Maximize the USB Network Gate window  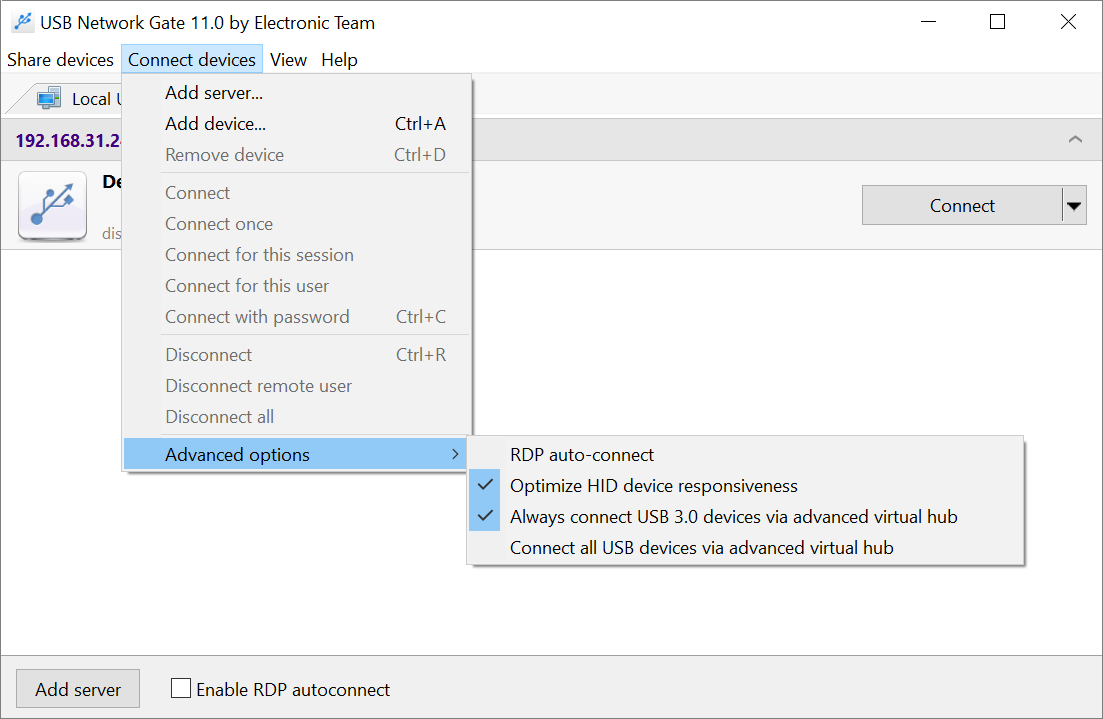click(997, 22)
